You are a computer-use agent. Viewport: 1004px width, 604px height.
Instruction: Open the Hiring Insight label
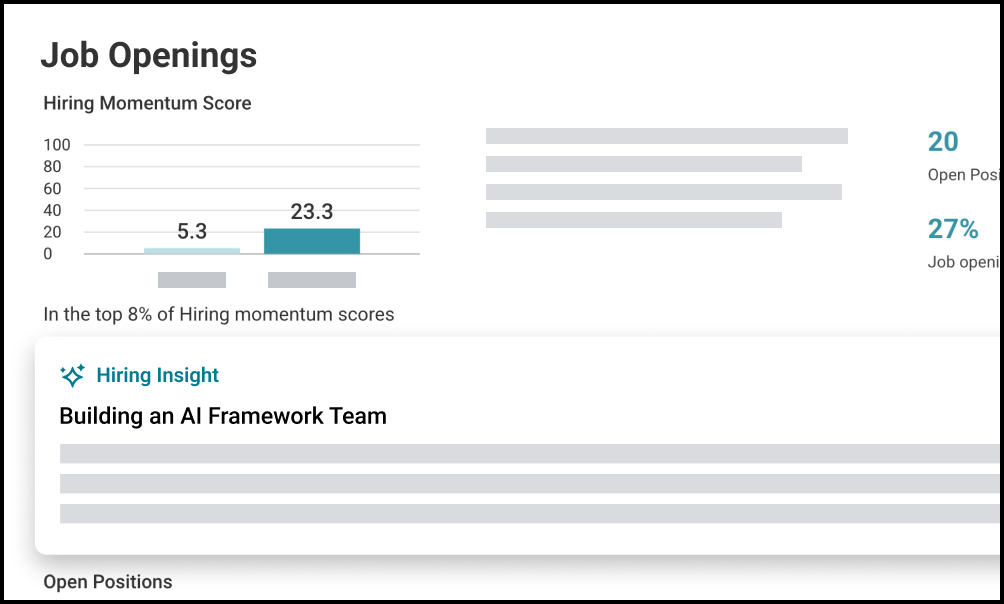tap(157, 376)
